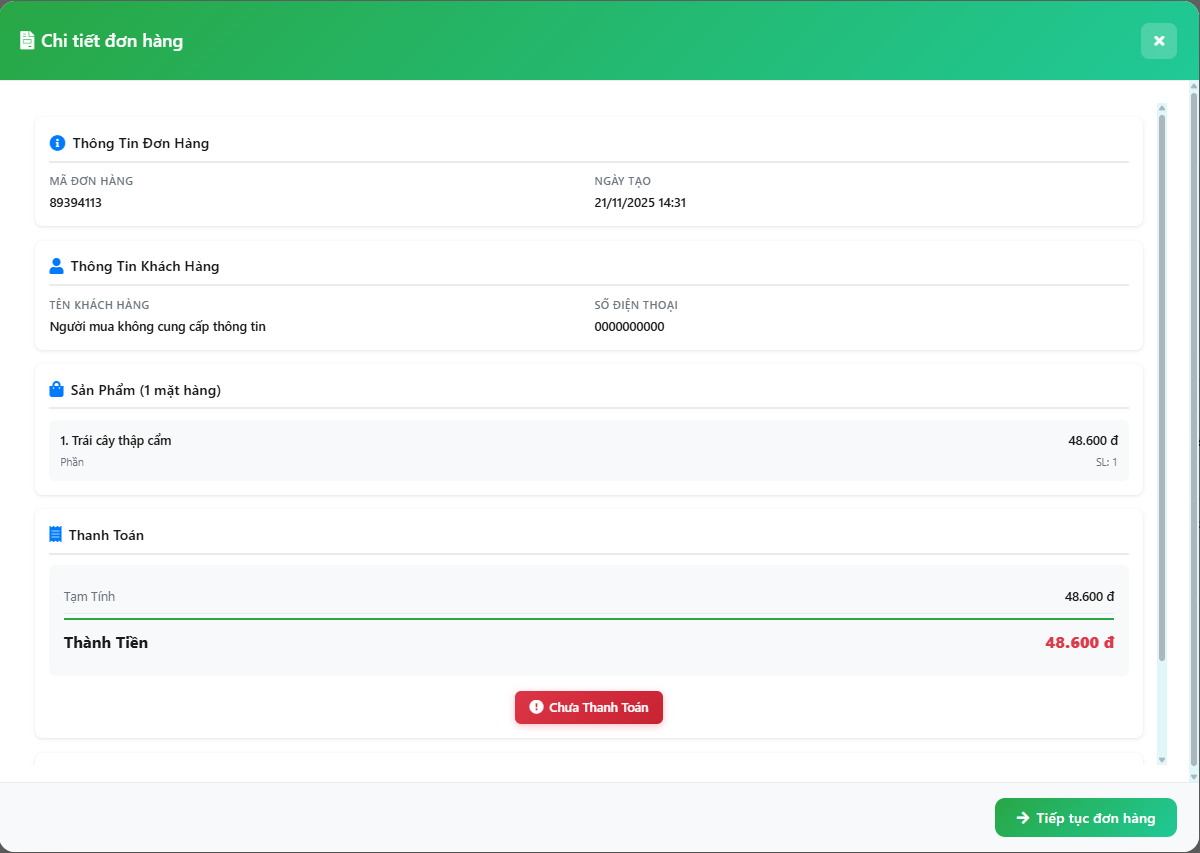Click the user icon beside Thông Tin Khách Hàng
This screenshot has width=1200, height=853.
coord(56,266)
